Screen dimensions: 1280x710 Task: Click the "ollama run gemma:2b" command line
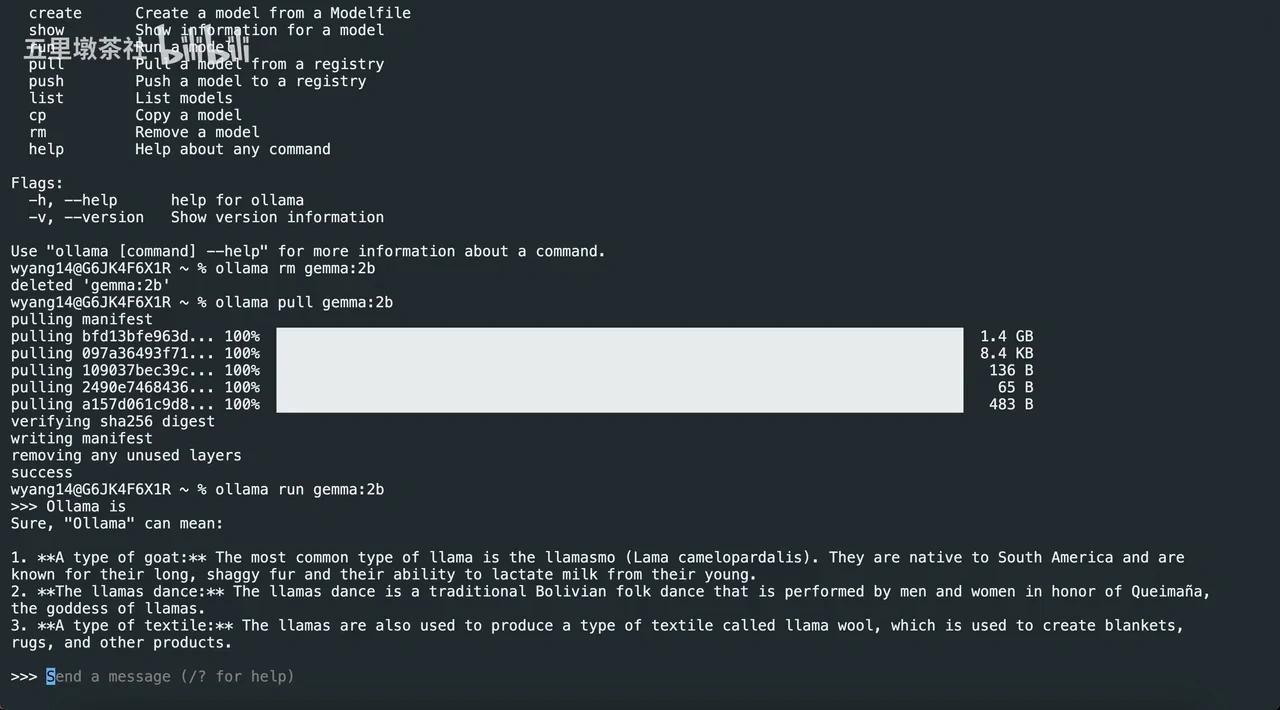[299, 490]
